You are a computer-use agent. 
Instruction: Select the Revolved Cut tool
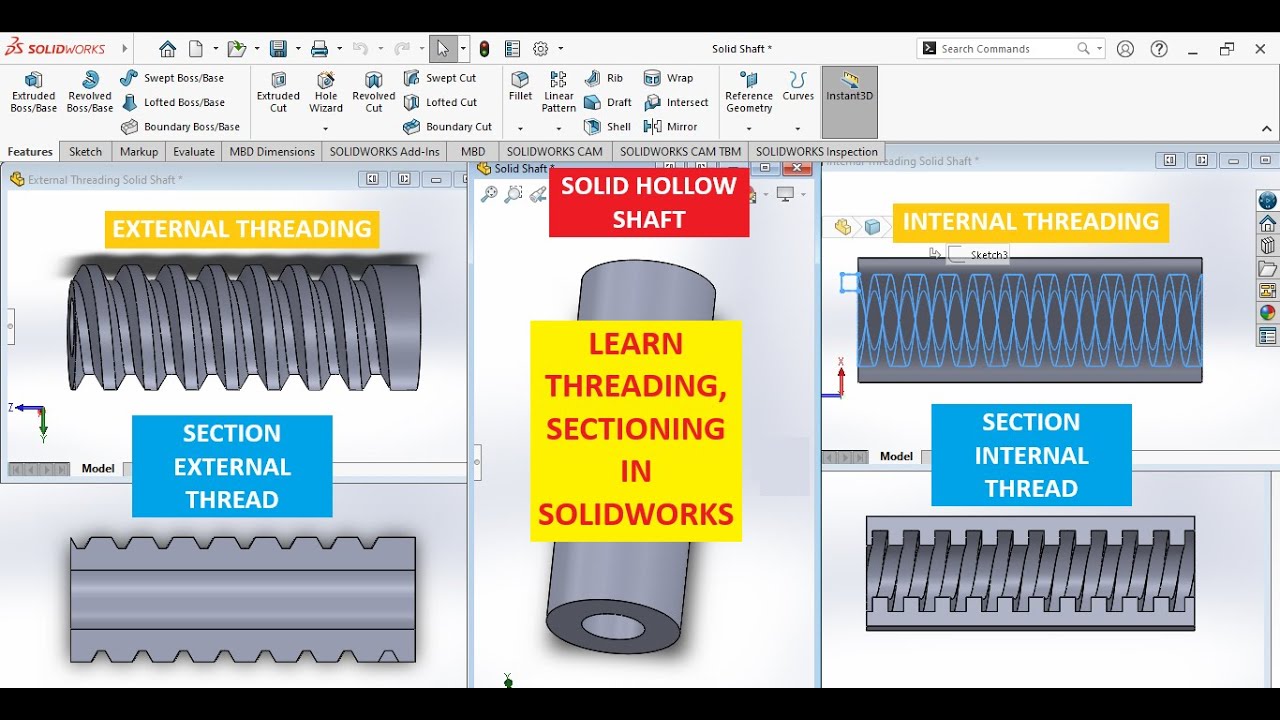point(374,92)
